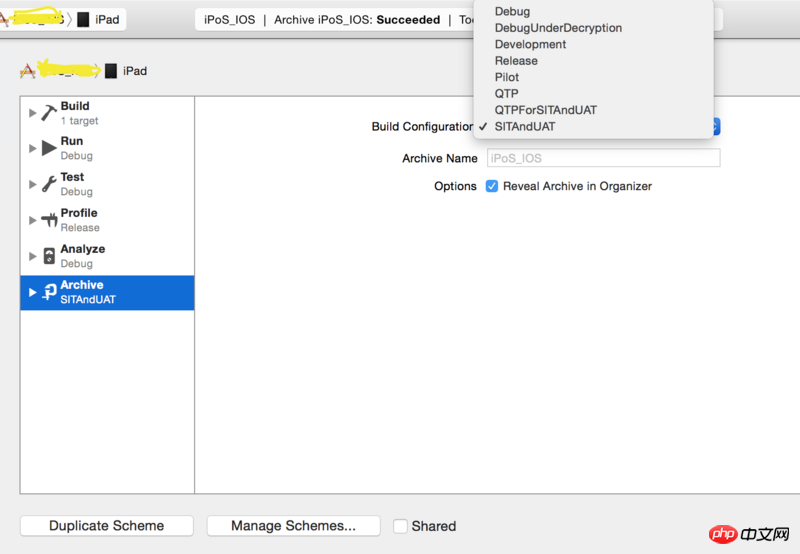Click the Test wrench icon

(49, 184)
